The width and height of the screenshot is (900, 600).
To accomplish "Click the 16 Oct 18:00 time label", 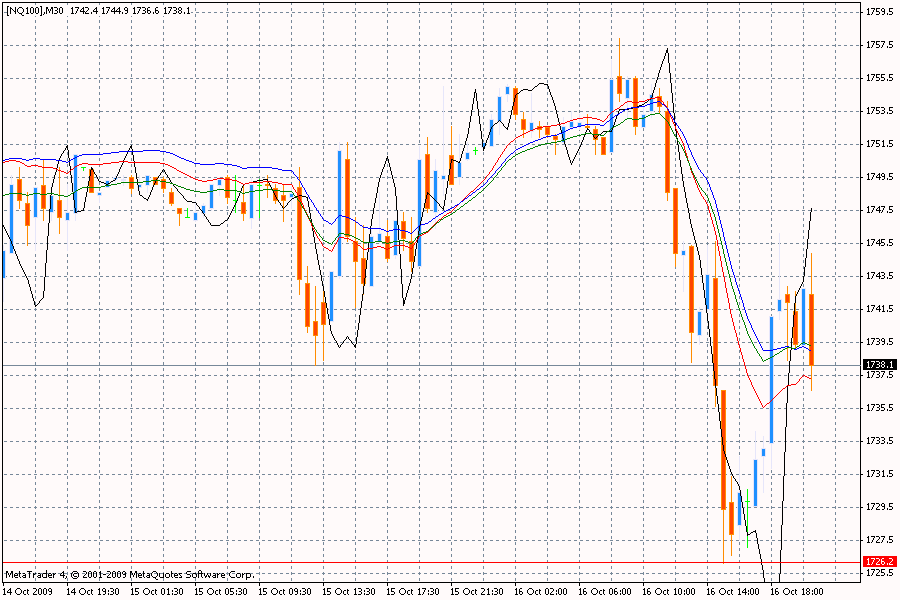I will click(x=797, y=591).
